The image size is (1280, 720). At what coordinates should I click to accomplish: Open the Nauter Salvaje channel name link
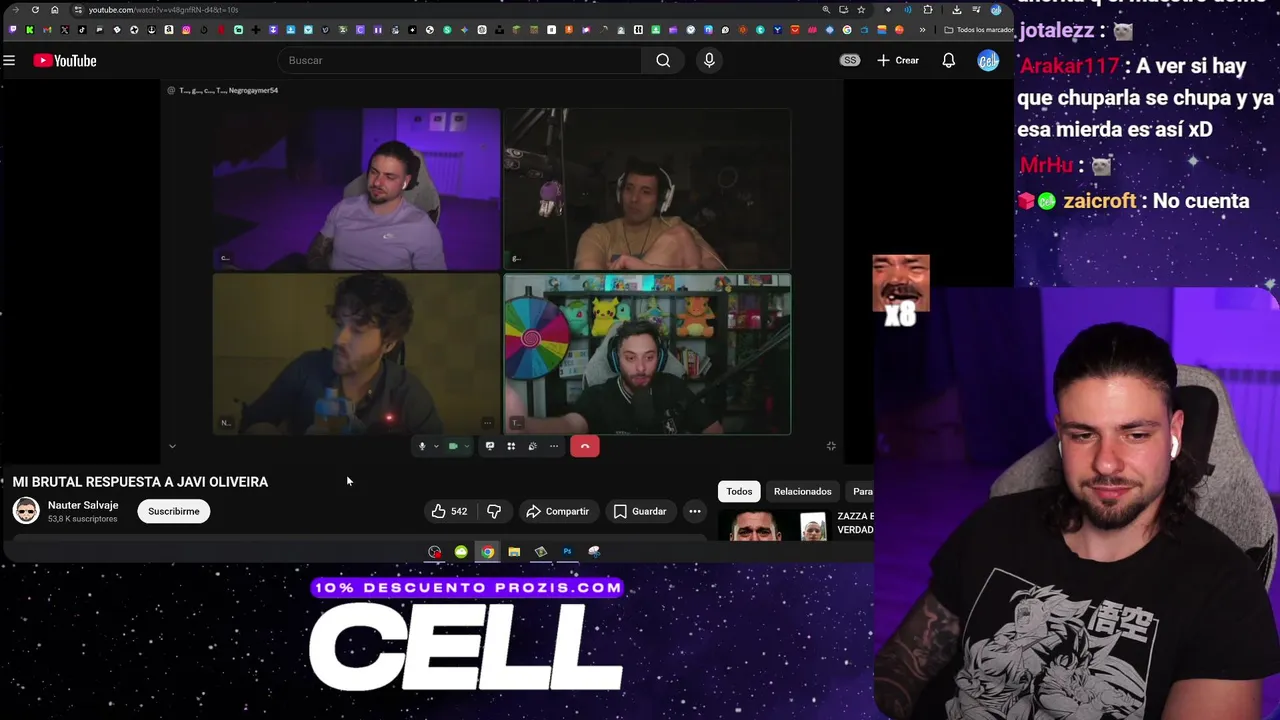83,505
